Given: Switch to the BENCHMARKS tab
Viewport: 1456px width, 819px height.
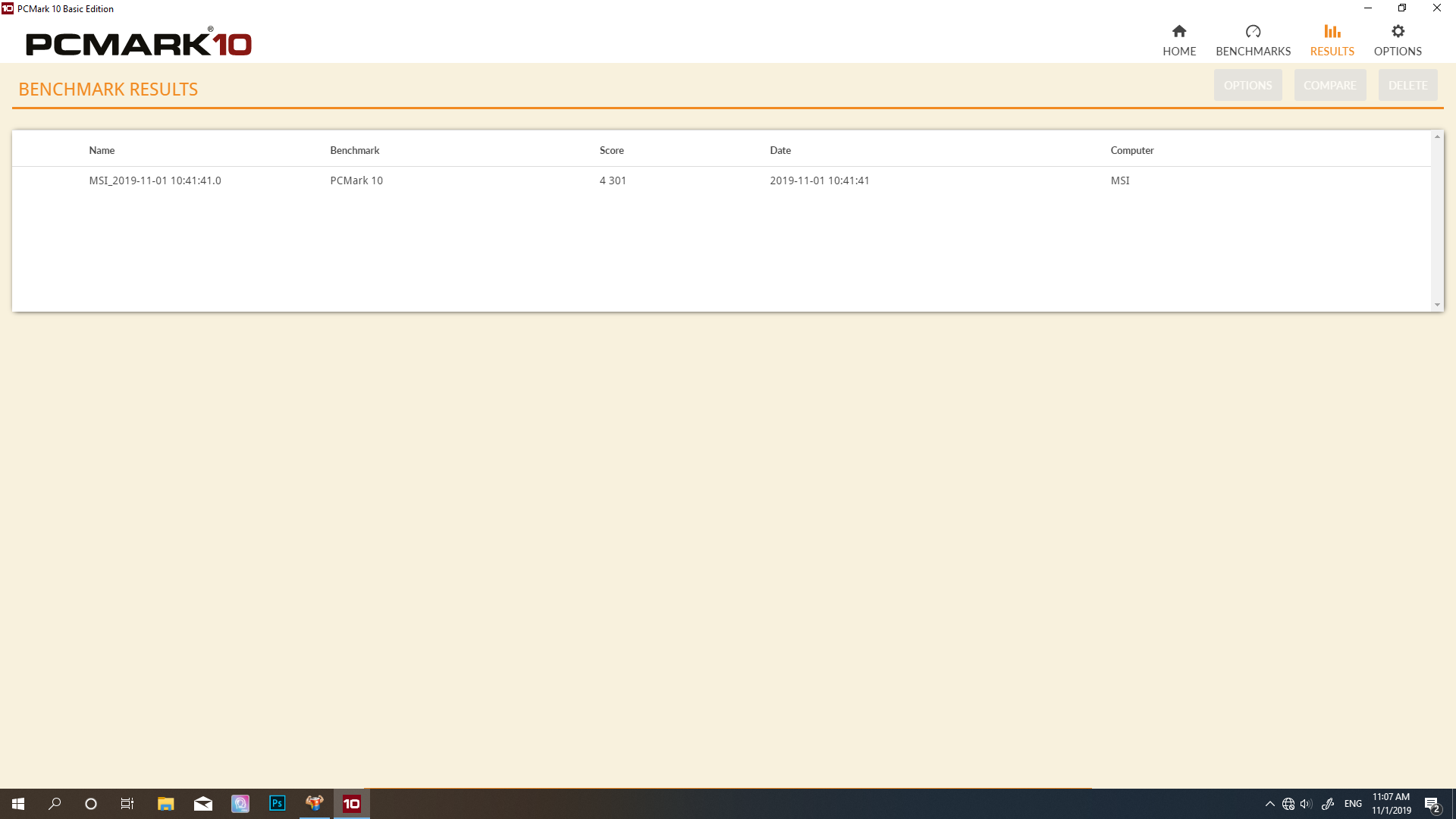Looking at the screenshot, I should [x=1253, y=41].
